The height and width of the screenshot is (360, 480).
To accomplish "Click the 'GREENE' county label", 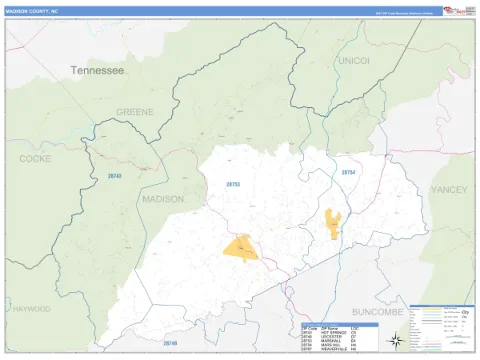I will pos(135,112).
